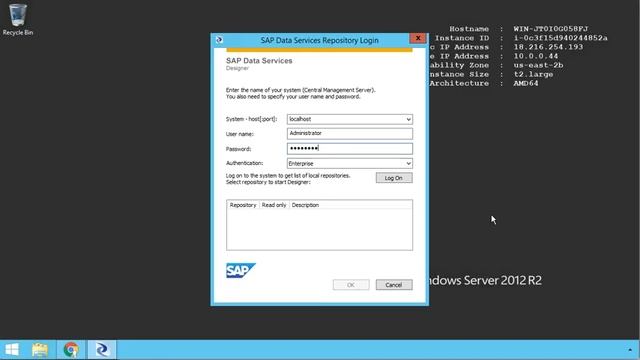Click the 'AMD64' architecture value
640x360 pixels.
click(526, 83)
